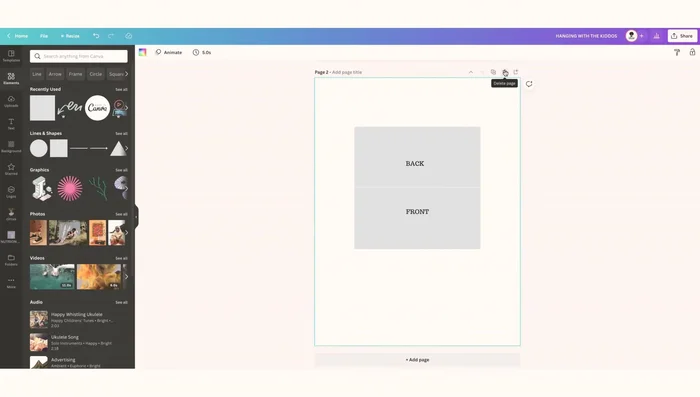Click the Animate button
Viewport: 700px width, 397px height.
[169, 52]
